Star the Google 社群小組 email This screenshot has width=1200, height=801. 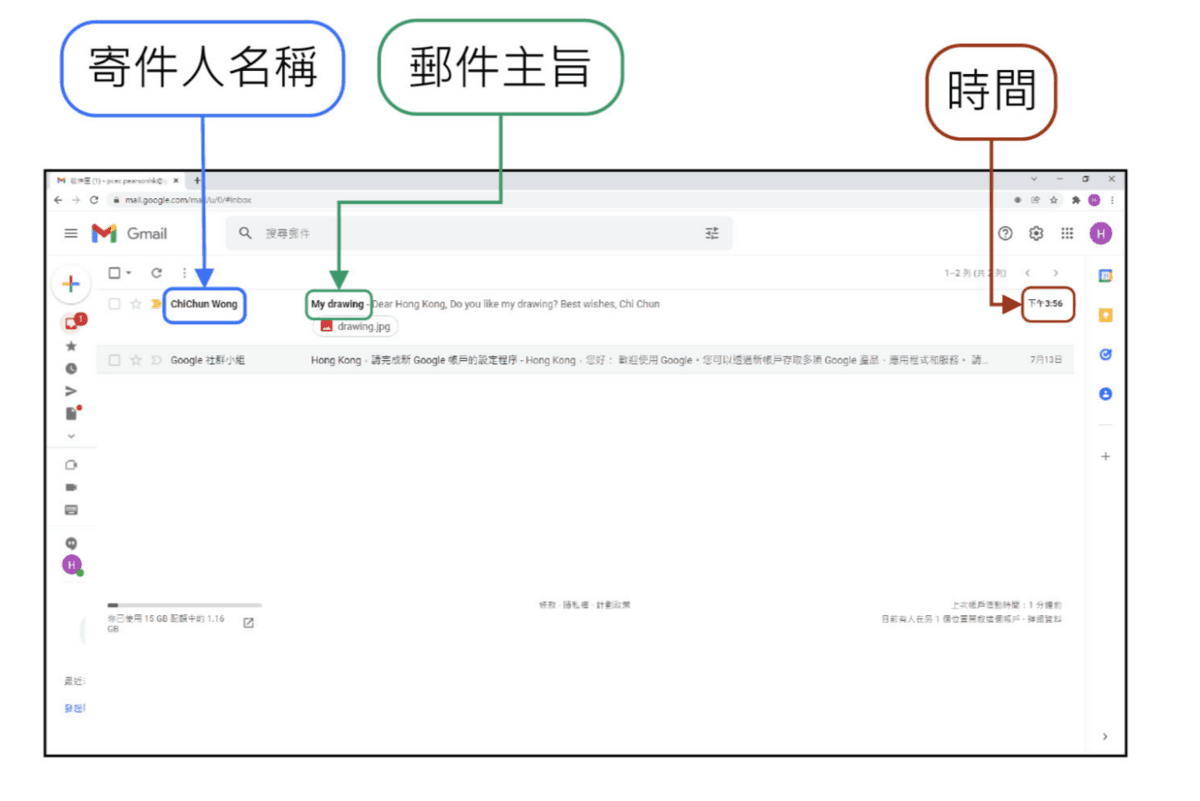coord(136,360)
